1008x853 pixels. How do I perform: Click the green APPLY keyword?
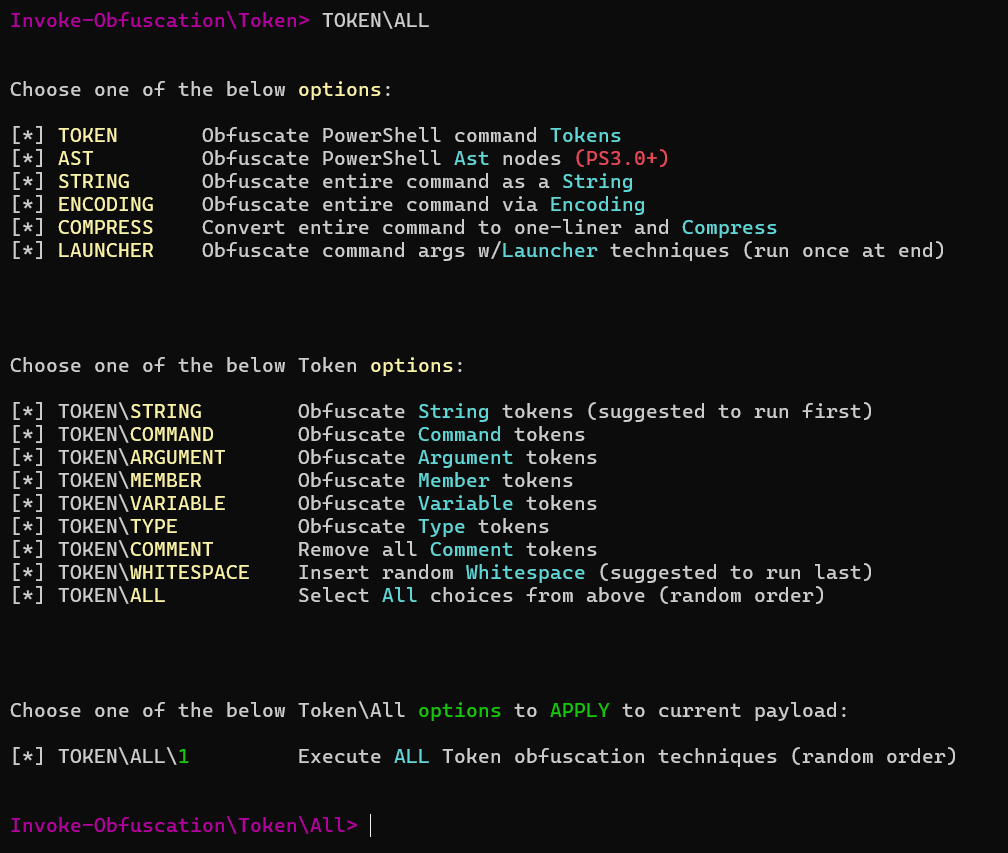(579, 710)
